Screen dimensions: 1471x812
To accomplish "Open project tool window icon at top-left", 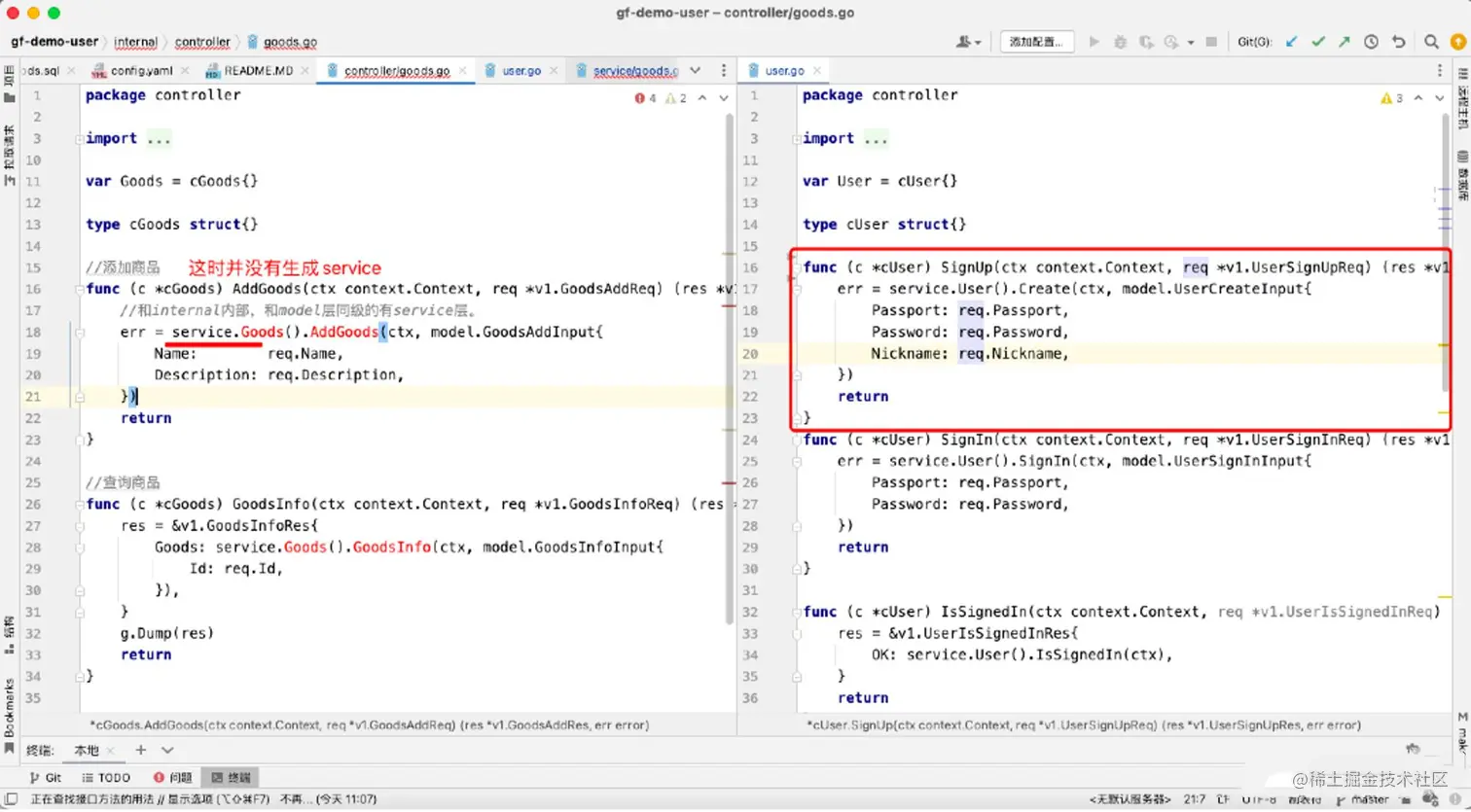I will coord(9,83).
